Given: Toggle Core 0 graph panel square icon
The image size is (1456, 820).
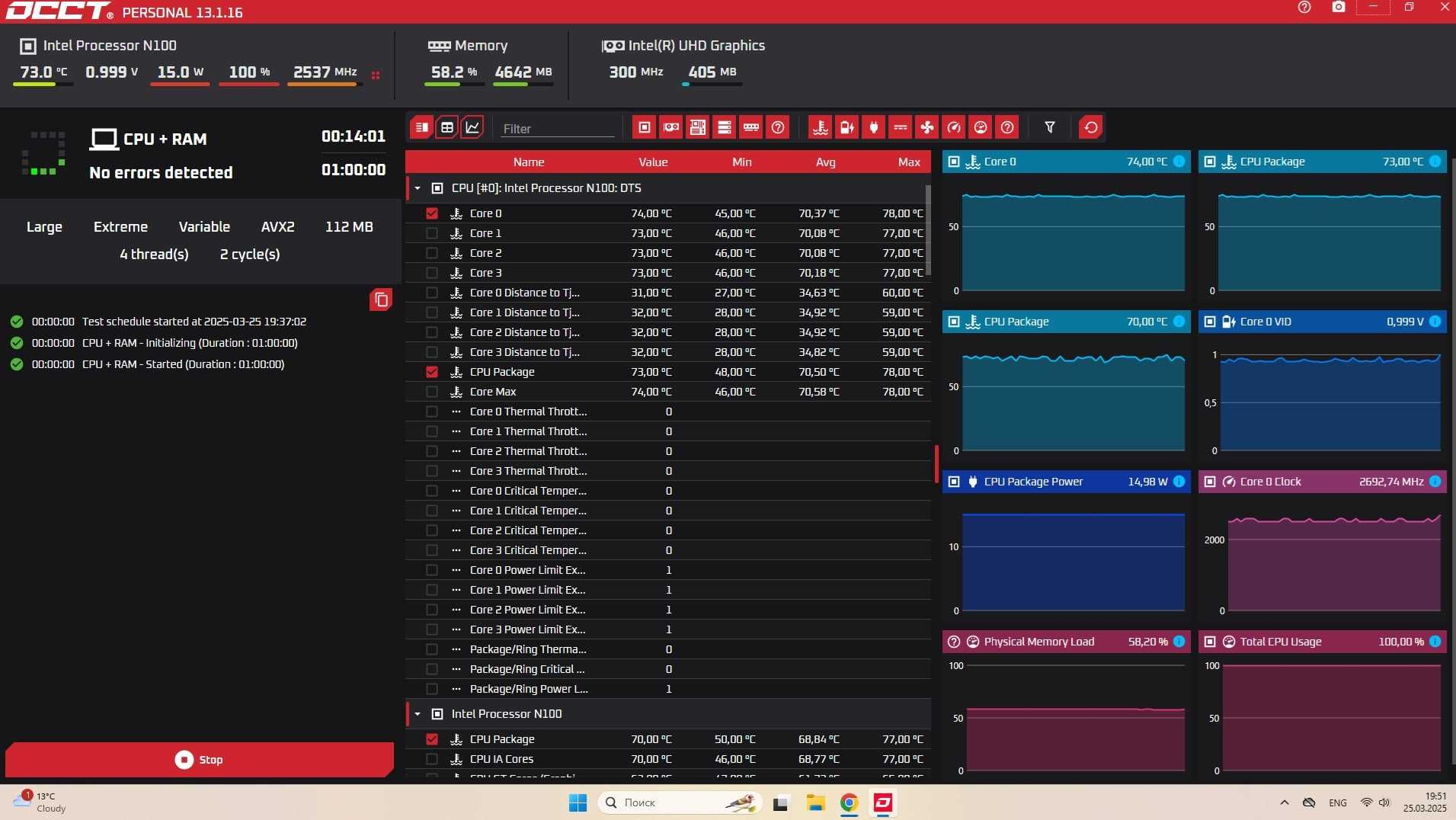Looking at the screenshot, I should tap(954, 162).
